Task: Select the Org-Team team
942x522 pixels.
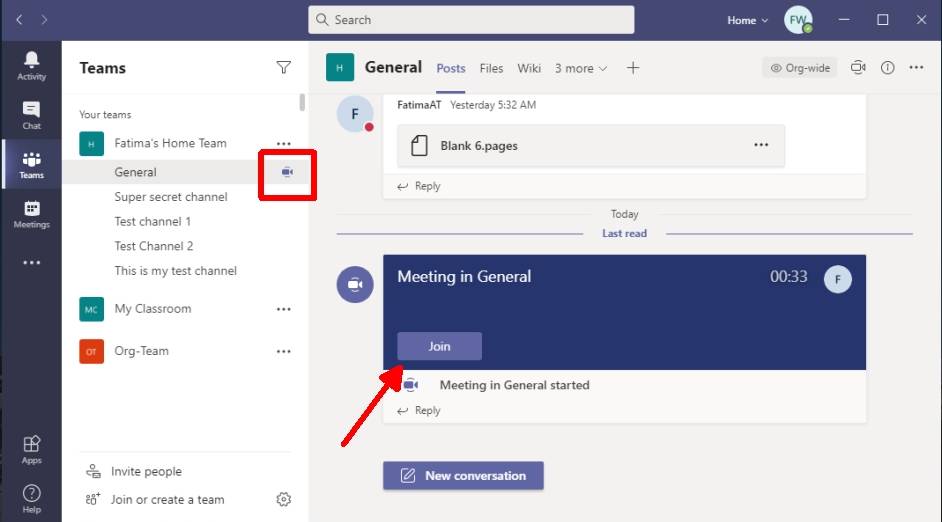Action: [x=141, y=351]
